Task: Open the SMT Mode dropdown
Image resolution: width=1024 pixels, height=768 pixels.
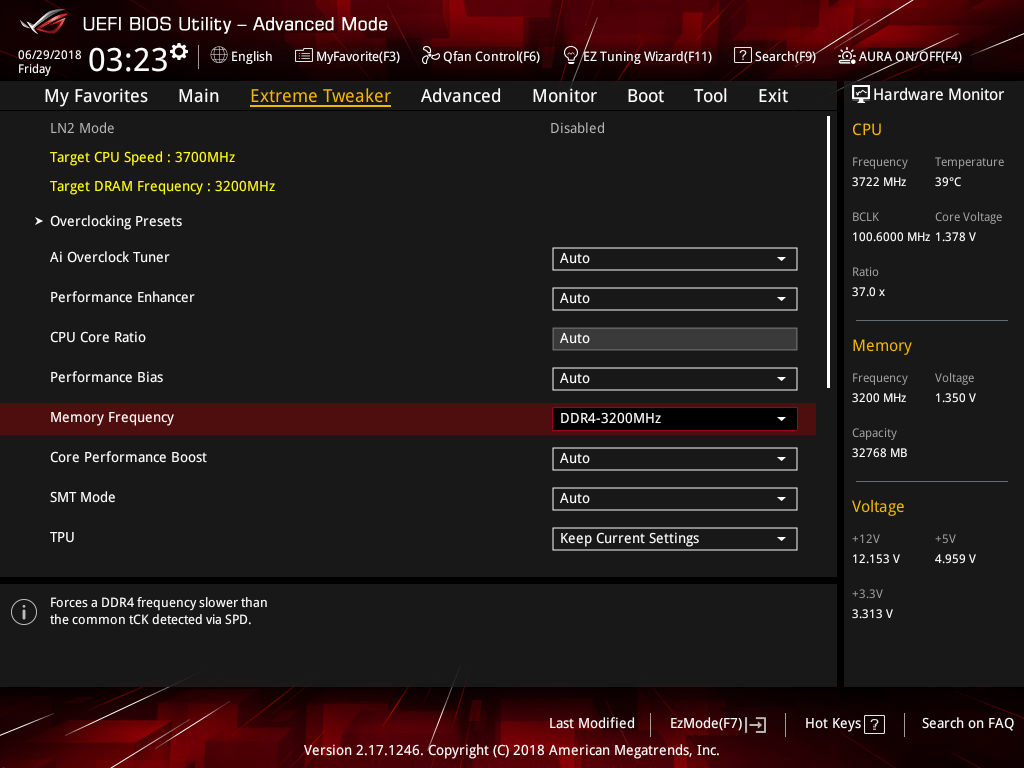Action: pyautogui.click(x=675, y=498)
